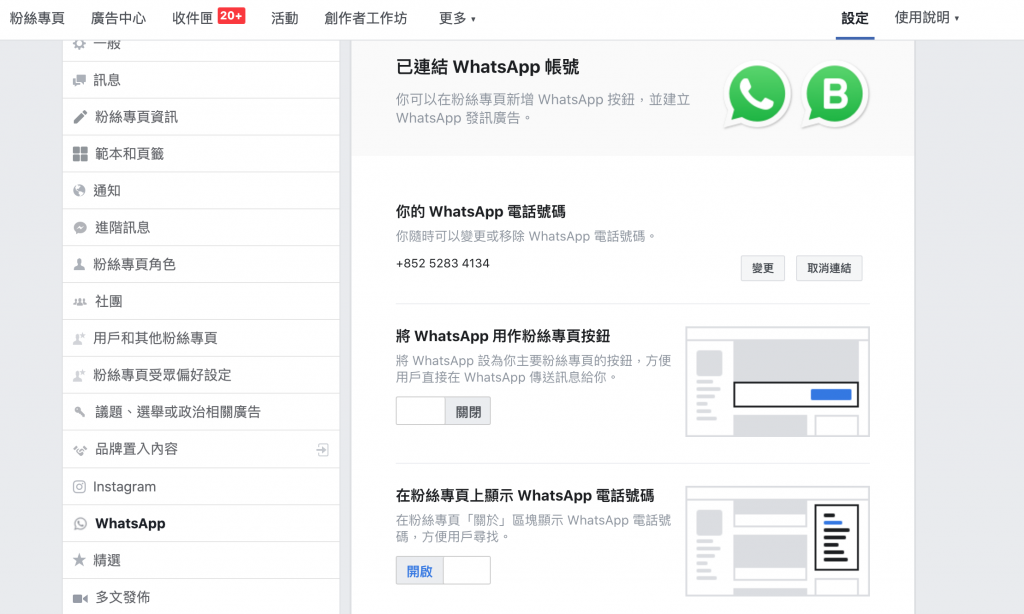
Task: Click the green WhatsApp logo icon
Action: click(x=757, y=95)
